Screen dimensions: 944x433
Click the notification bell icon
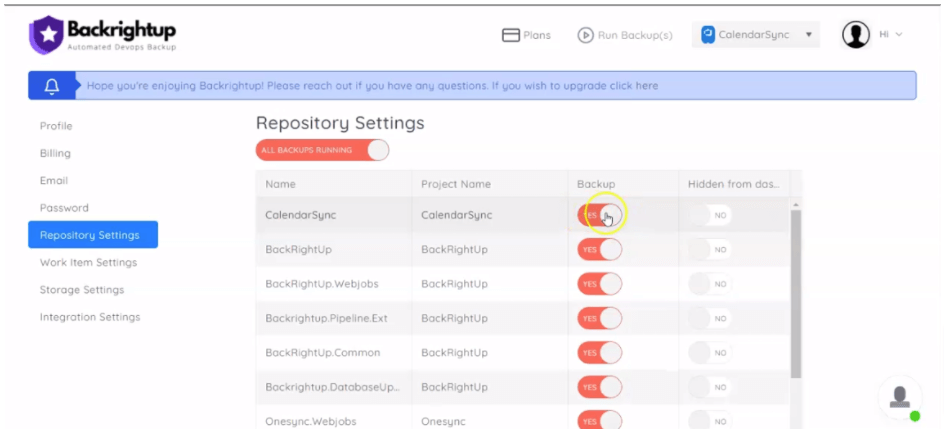(x=52, y=86)
